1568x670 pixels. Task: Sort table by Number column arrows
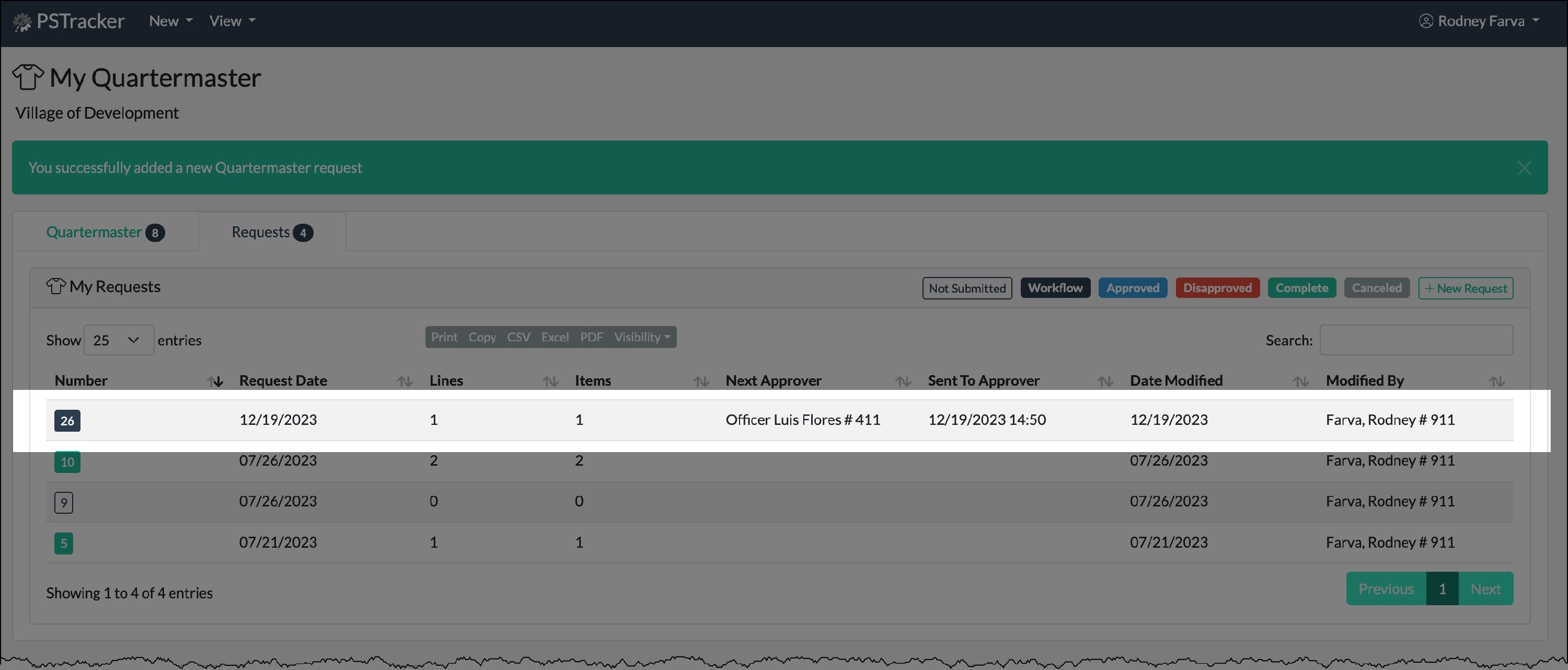click(215, 382)
